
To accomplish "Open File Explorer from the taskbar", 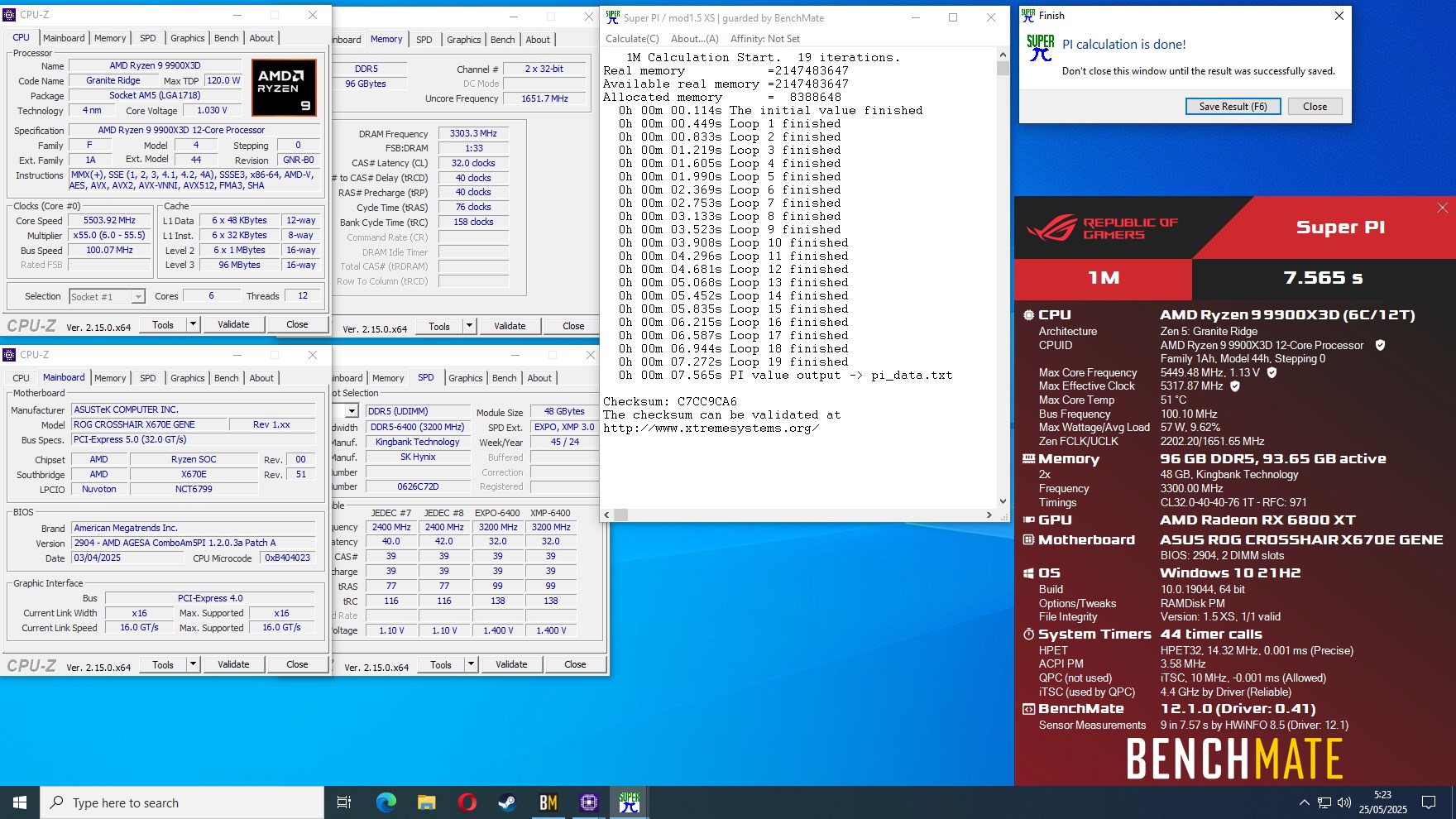I will [426, 802].
